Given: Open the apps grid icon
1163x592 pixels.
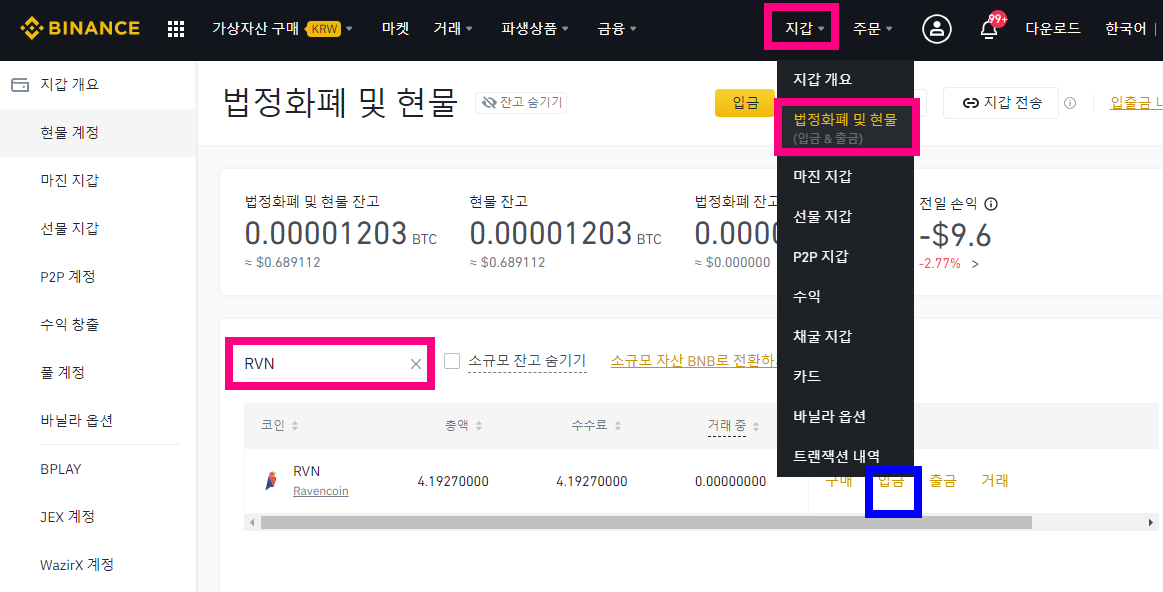Looking at the screenshot, I should point(176,29).
